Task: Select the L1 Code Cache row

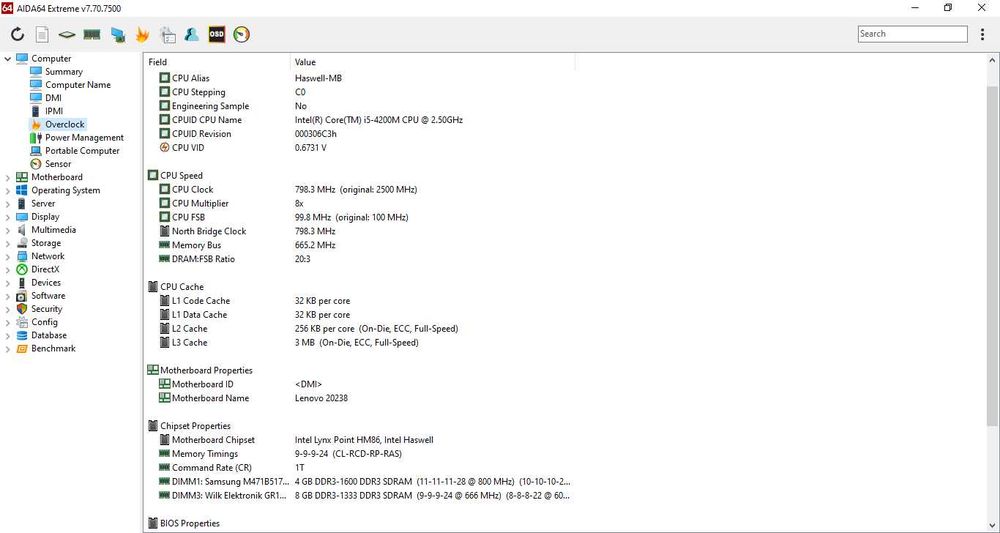Action: (360, 301)
